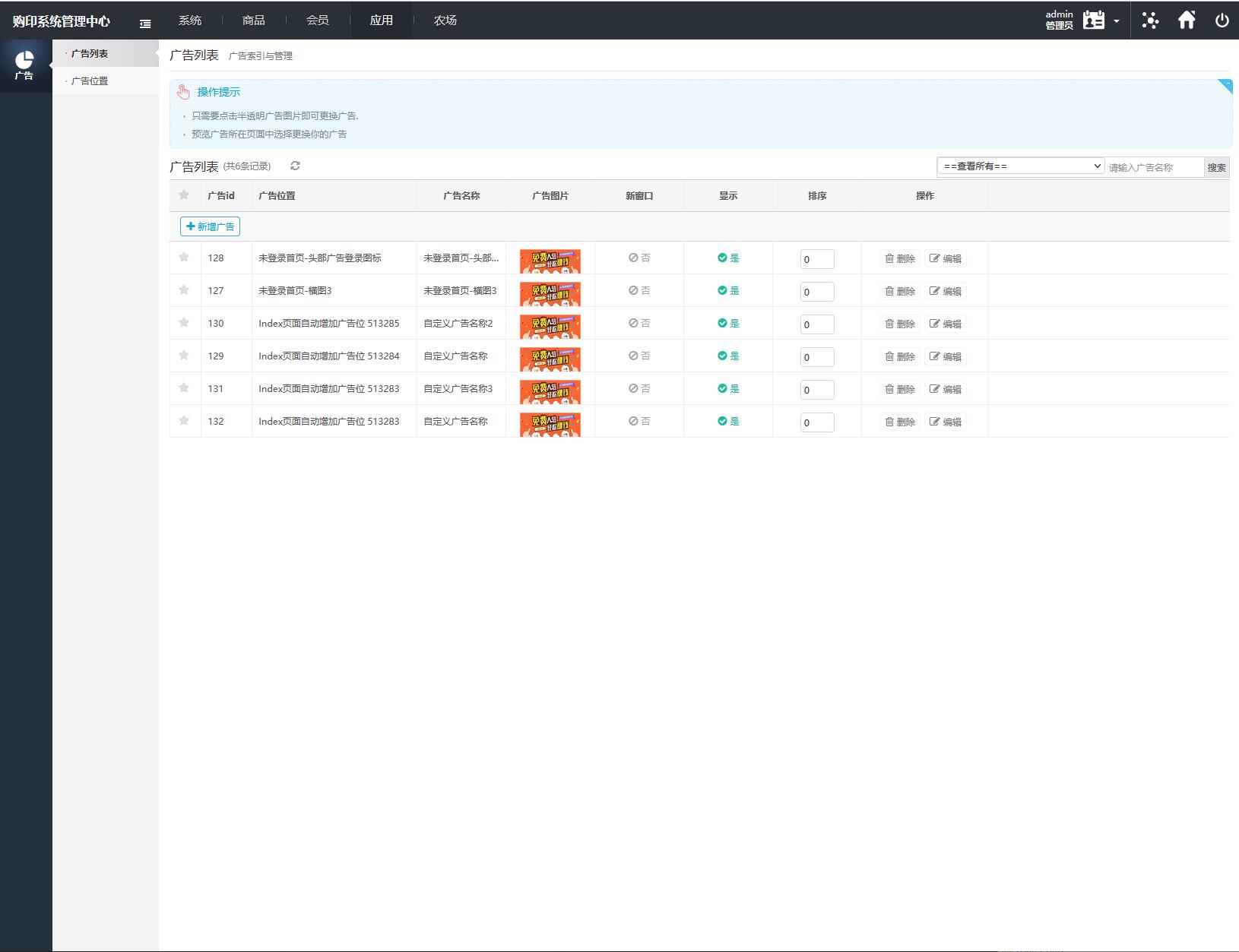This screenshot has width=1239, height=952.
Task: Switch to the 农场 top menu
Action: click(445, 21)
